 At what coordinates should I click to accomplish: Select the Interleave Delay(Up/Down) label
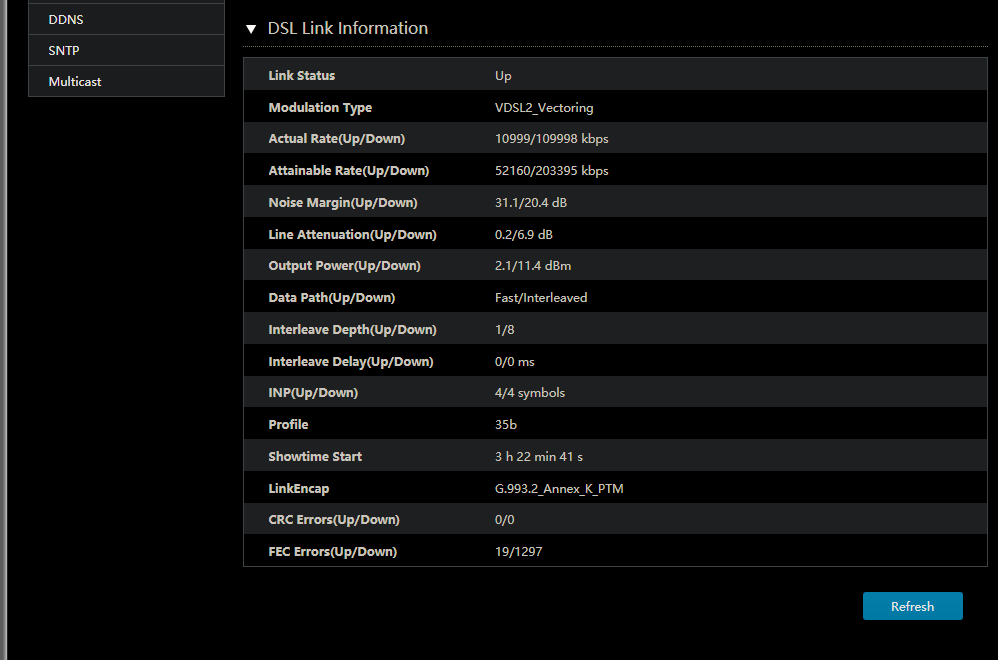coord(351,361)
